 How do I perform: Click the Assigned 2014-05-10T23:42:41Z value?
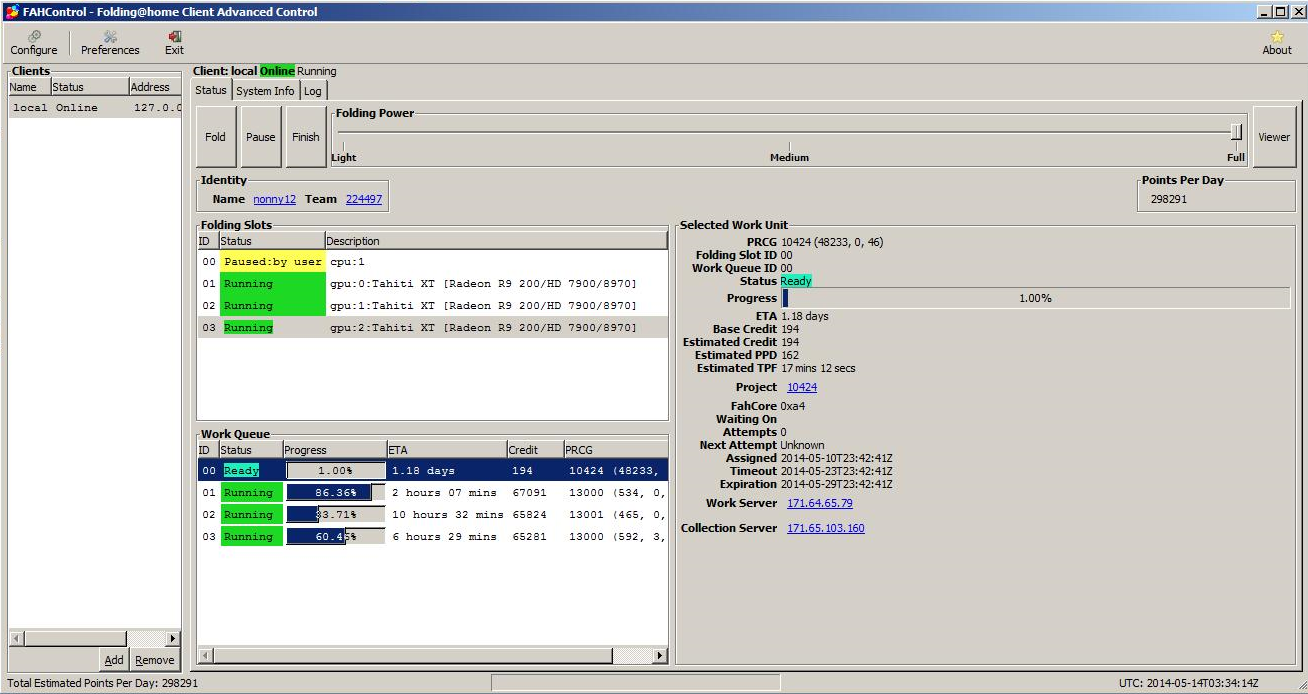836,458
